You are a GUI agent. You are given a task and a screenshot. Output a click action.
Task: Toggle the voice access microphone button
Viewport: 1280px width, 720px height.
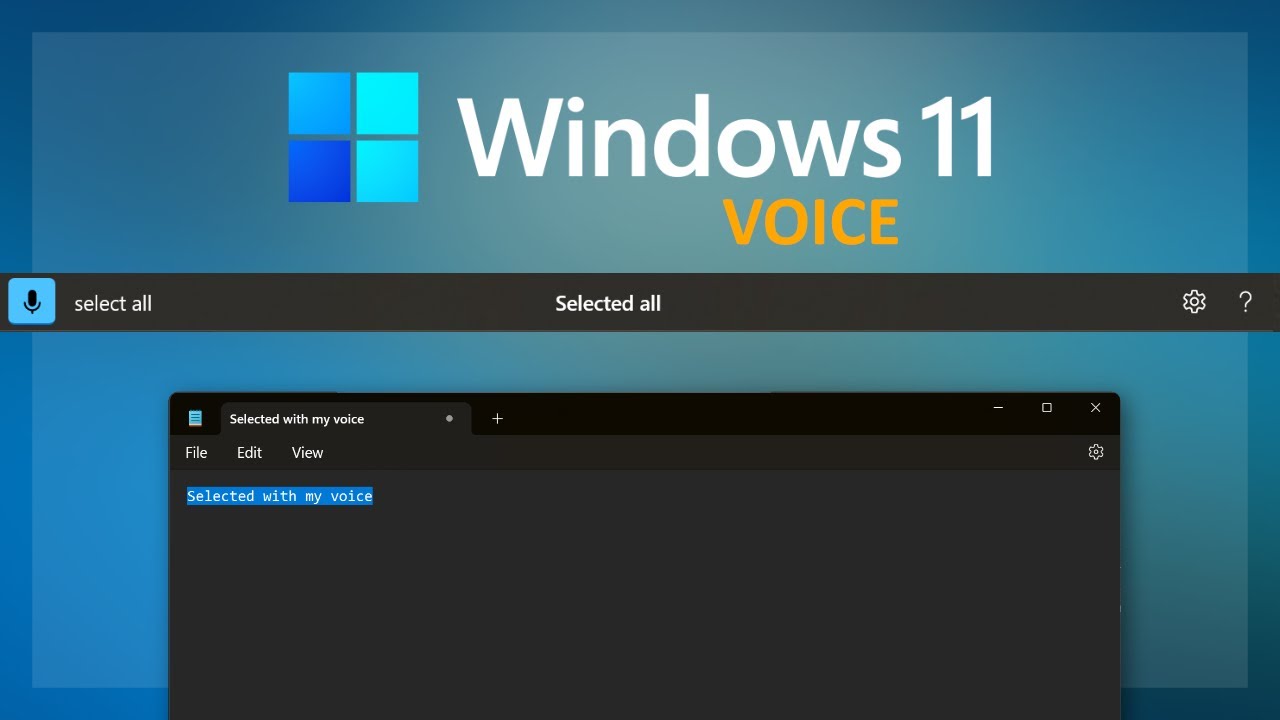32,302
